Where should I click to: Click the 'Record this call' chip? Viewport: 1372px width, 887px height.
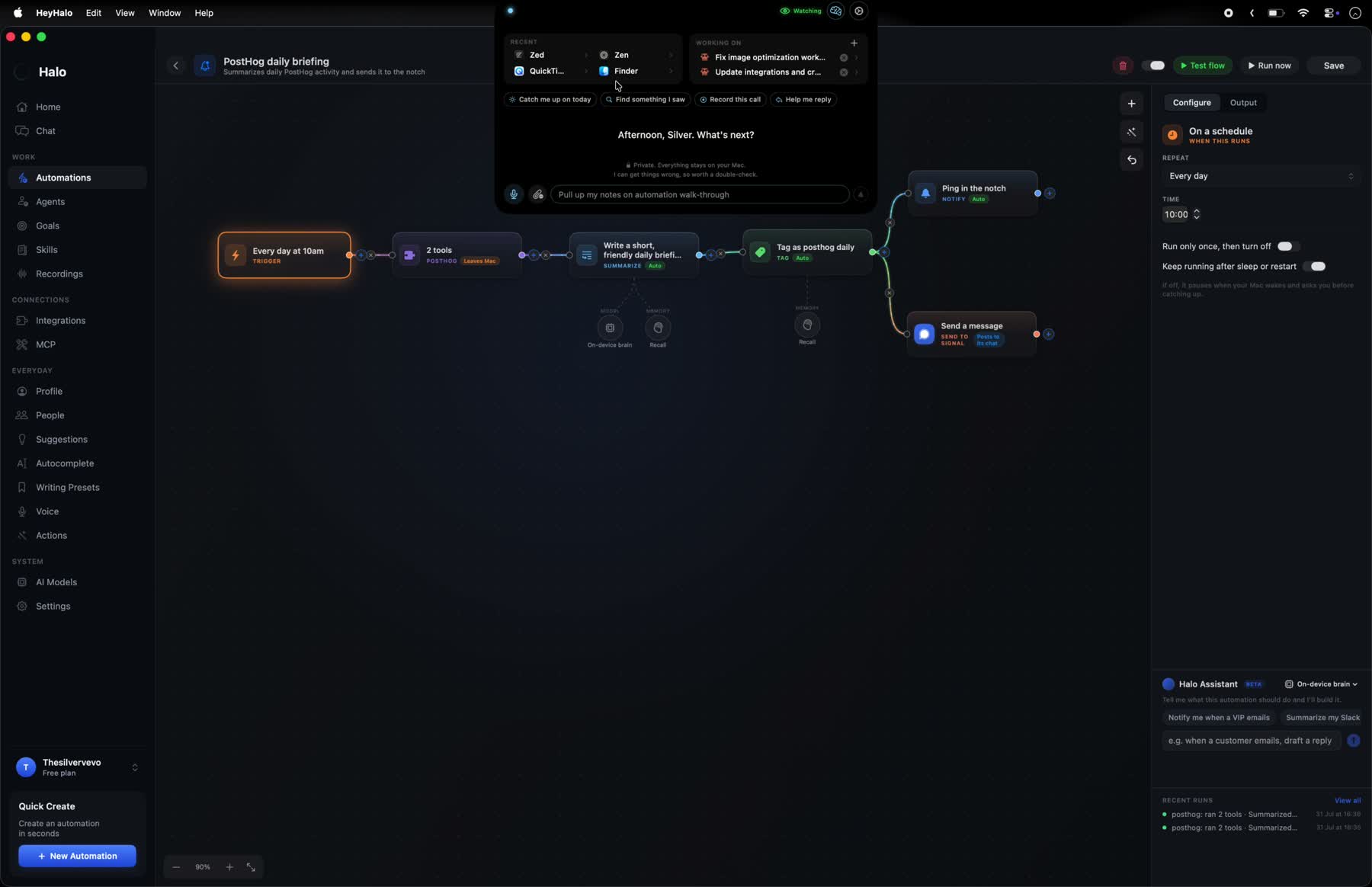[x=730, y=100]
